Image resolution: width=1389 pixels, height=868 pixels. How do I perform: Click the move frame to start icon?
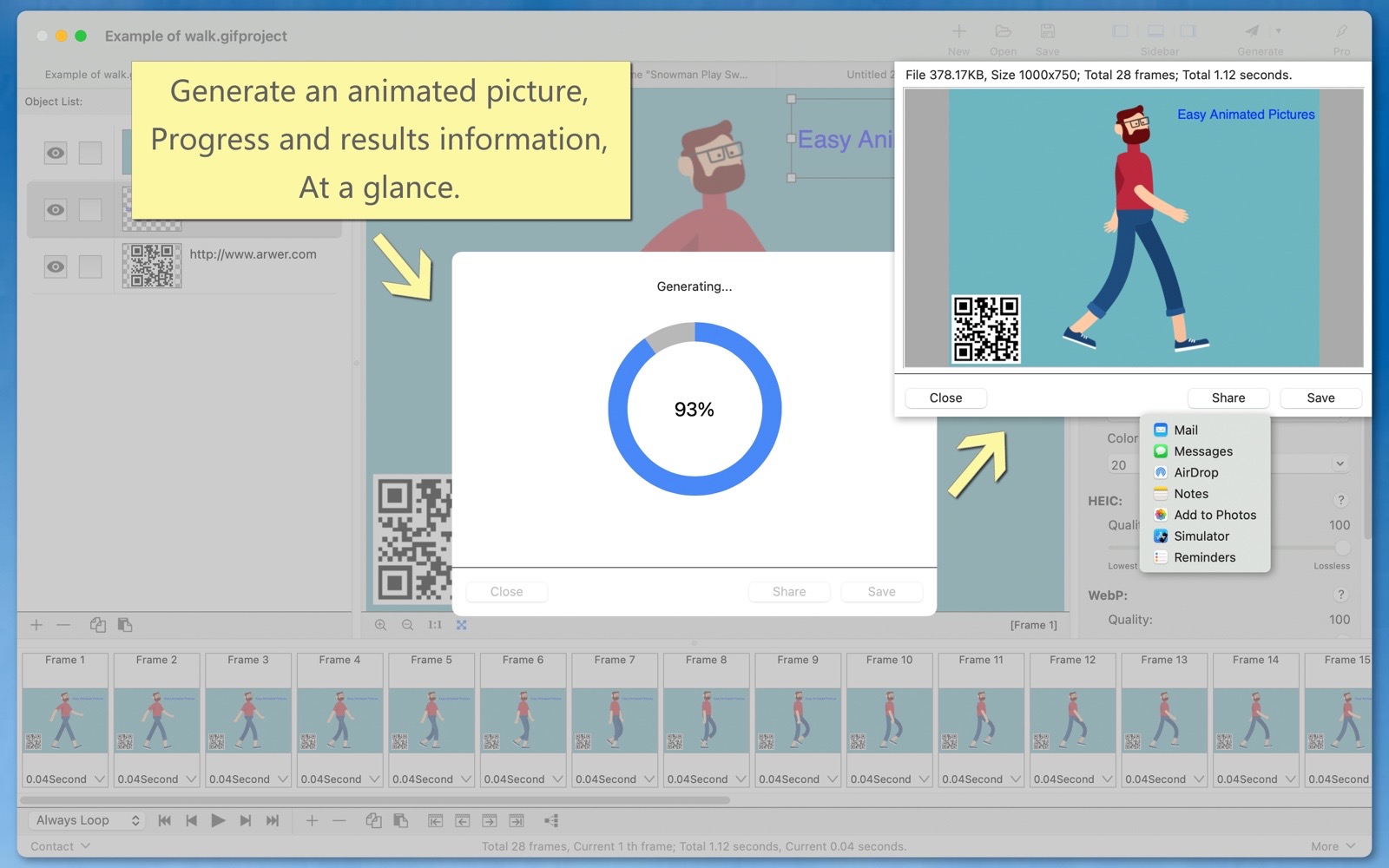point(435,820)
